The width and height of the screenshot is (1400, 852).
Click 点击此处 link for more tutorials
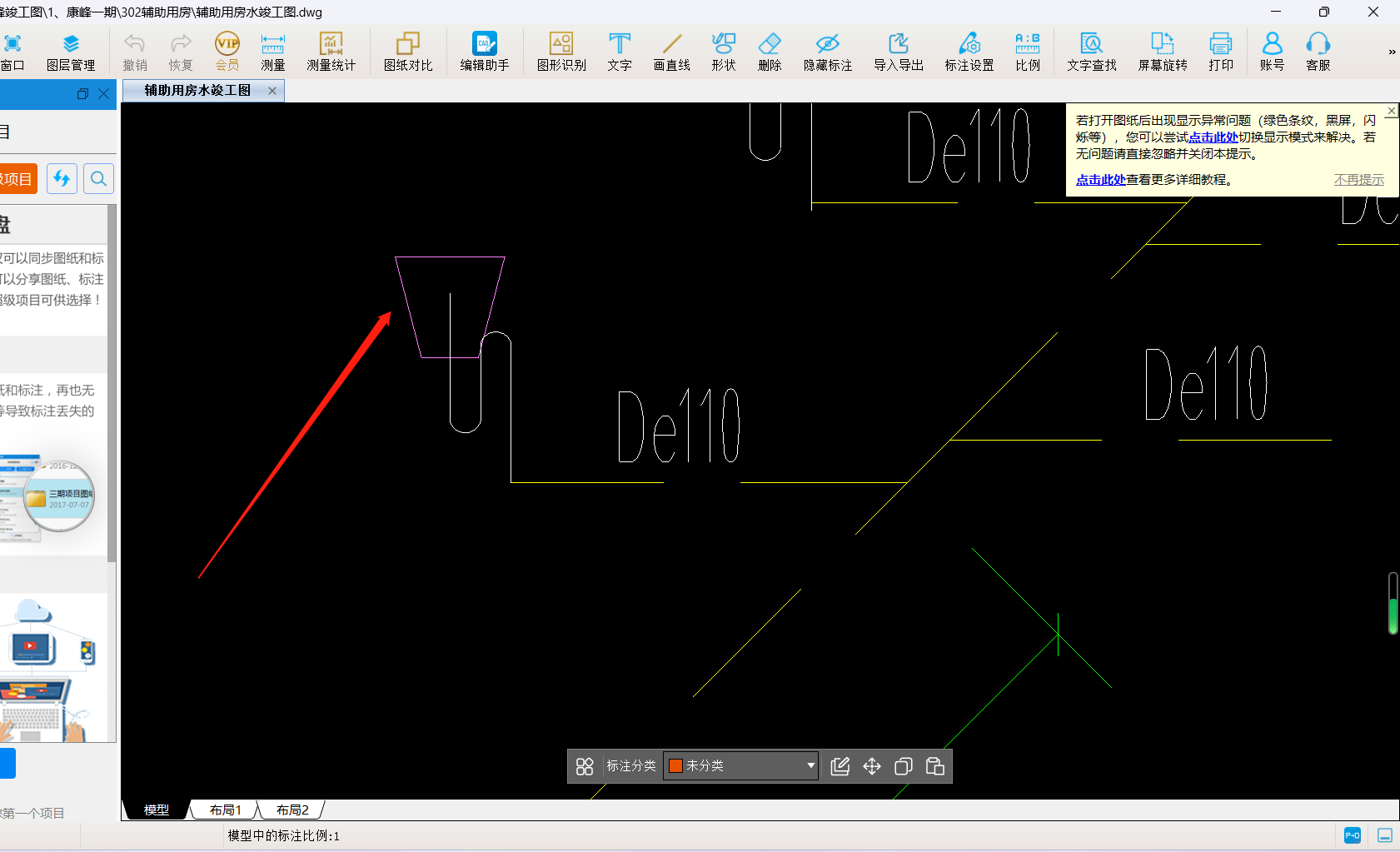point(1100,179)
